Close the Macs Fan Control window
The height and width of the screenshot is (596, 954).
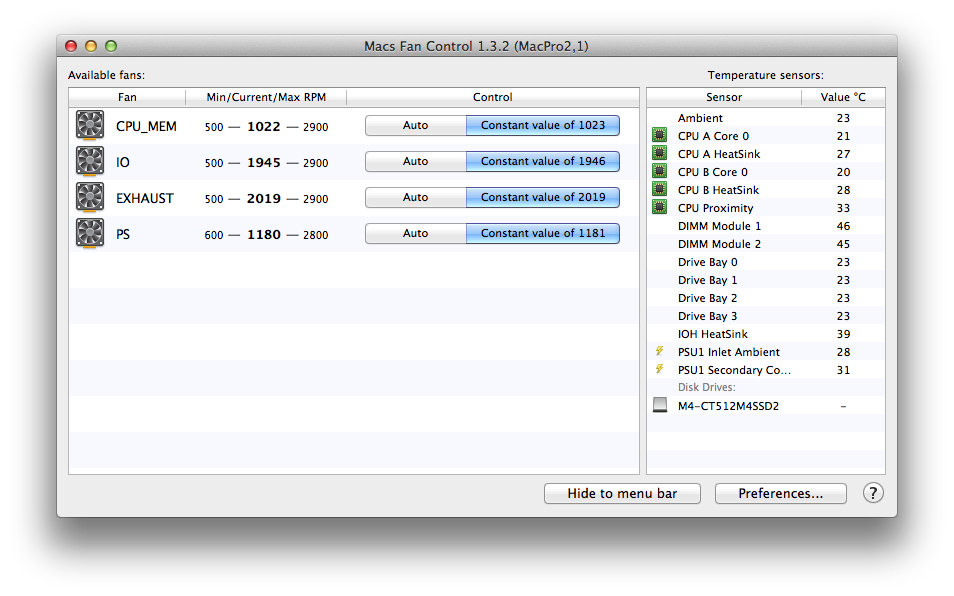71,46
